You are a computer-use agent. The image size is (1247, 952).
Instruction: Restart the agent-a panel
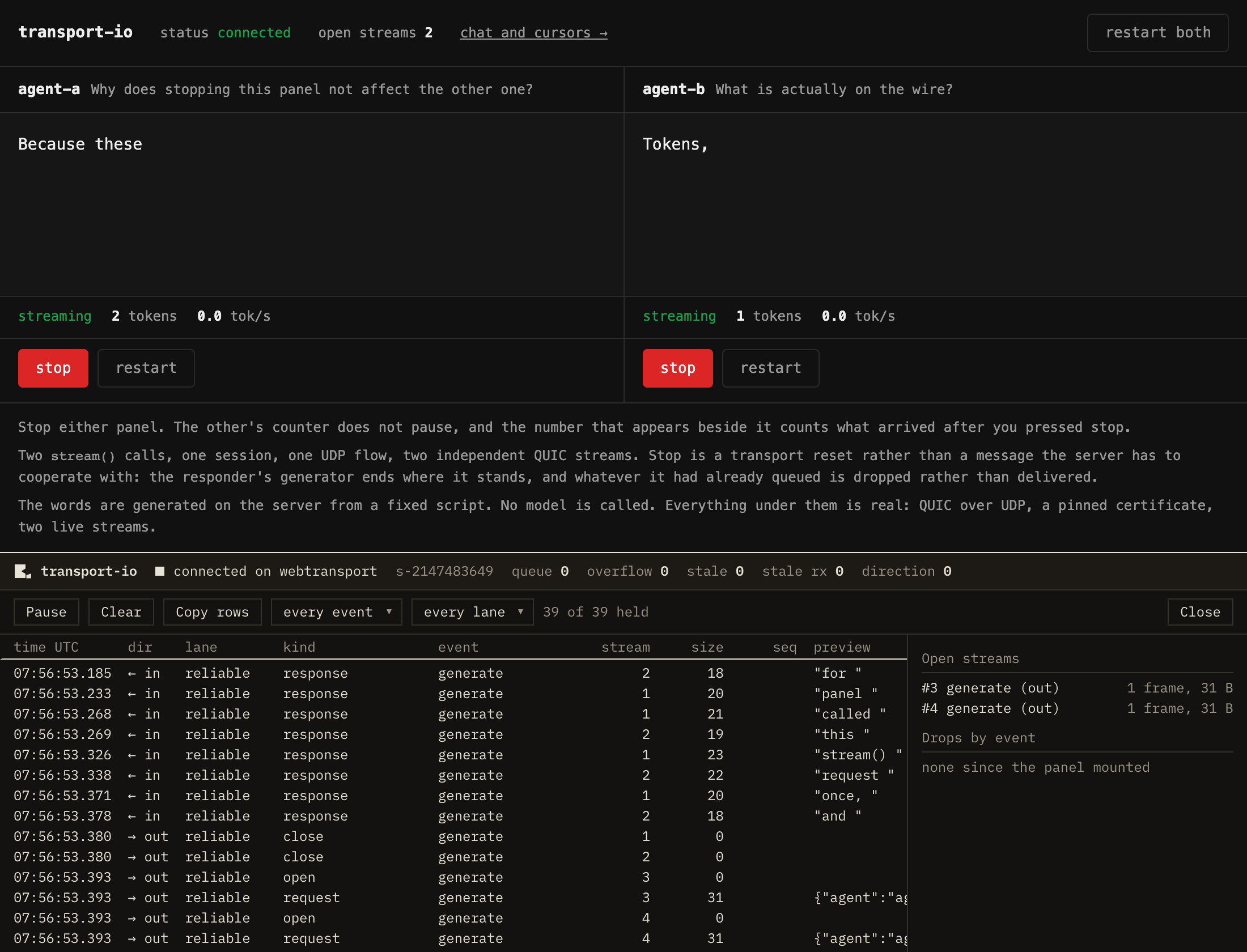click(x=146, y=368)
